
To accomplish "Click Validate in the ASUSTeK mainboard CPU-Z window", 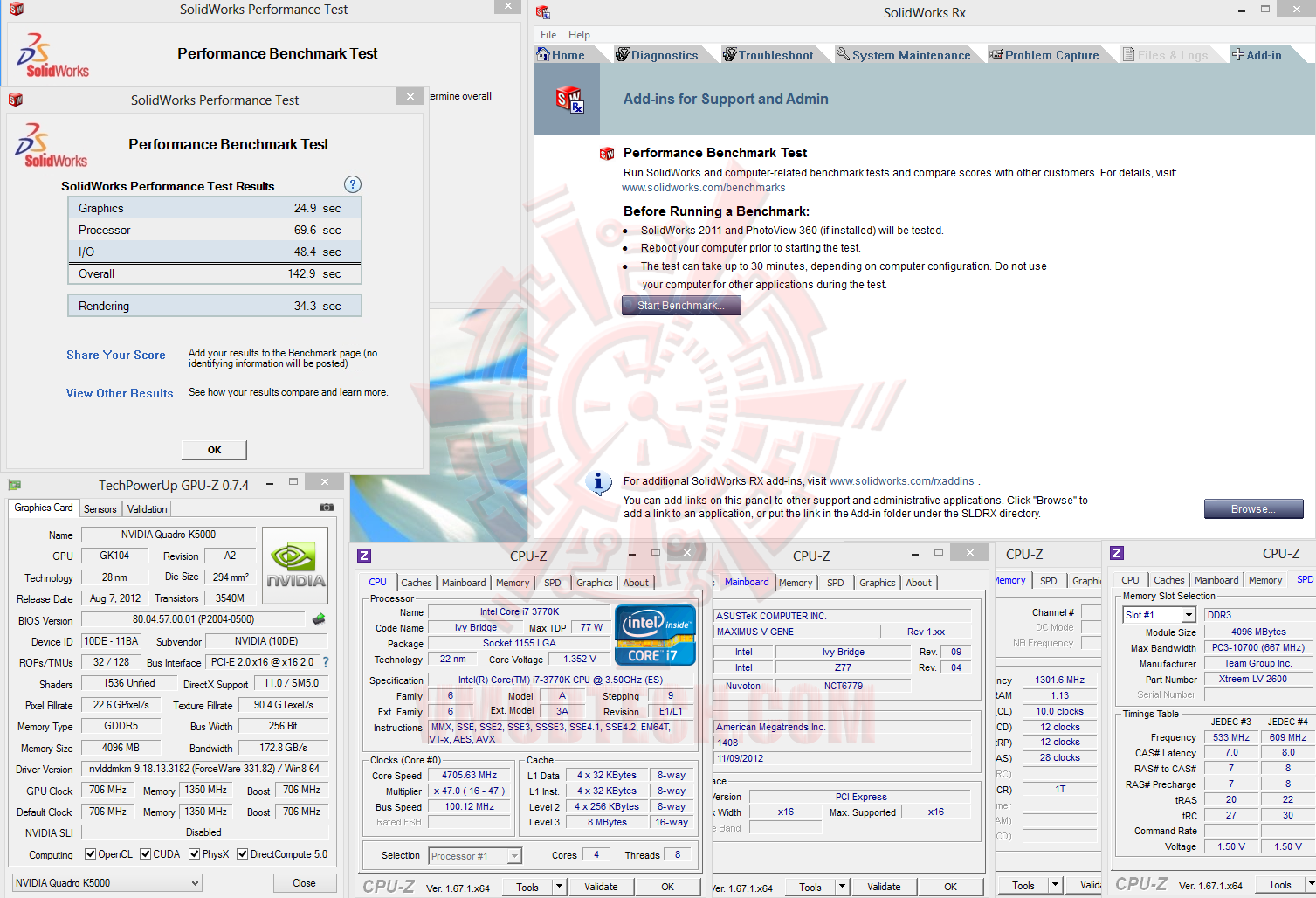I will pos(884,887).
